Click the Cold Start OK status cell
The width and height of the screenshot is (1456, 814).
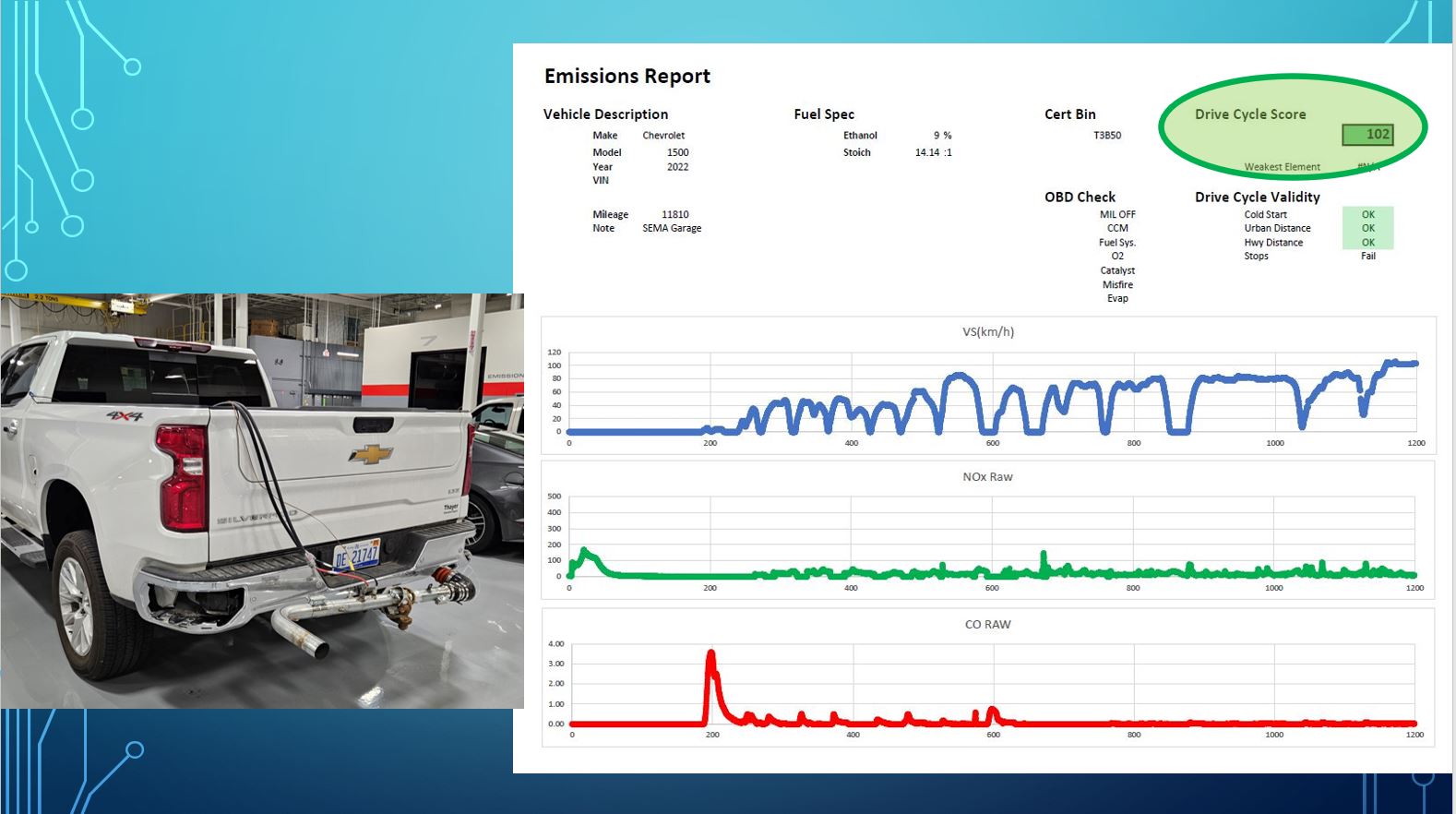point(1367,214)
